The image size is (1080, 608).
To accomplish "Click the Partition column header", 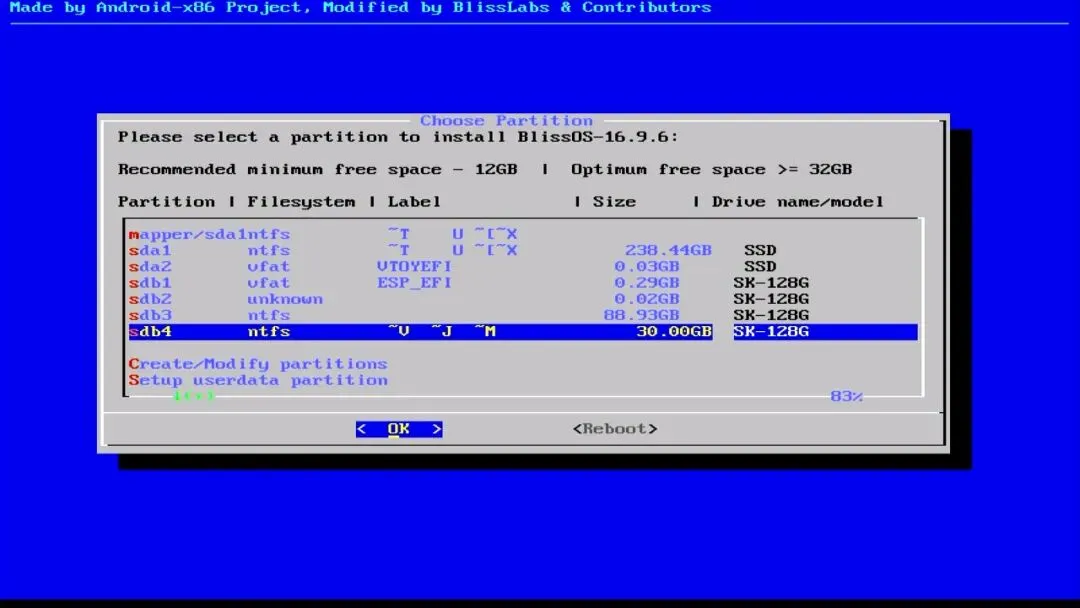I will (166, 202).
